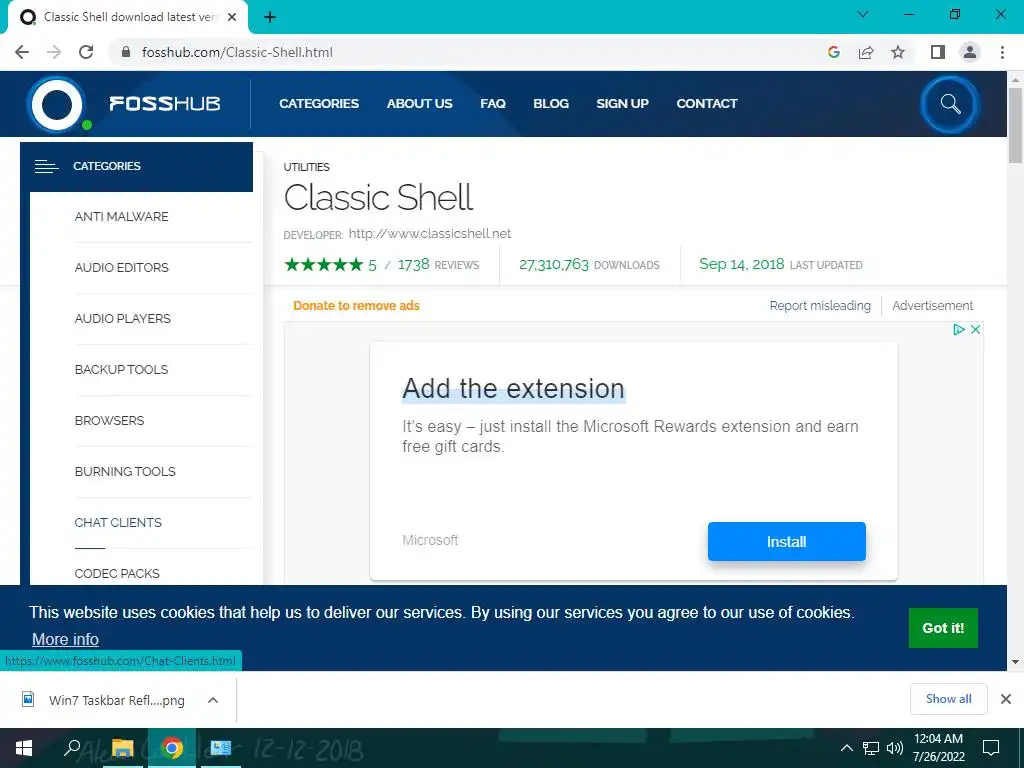Open the More info cookie link
The width and height of the screenshot is (1024, 768).
click(65, 639)
